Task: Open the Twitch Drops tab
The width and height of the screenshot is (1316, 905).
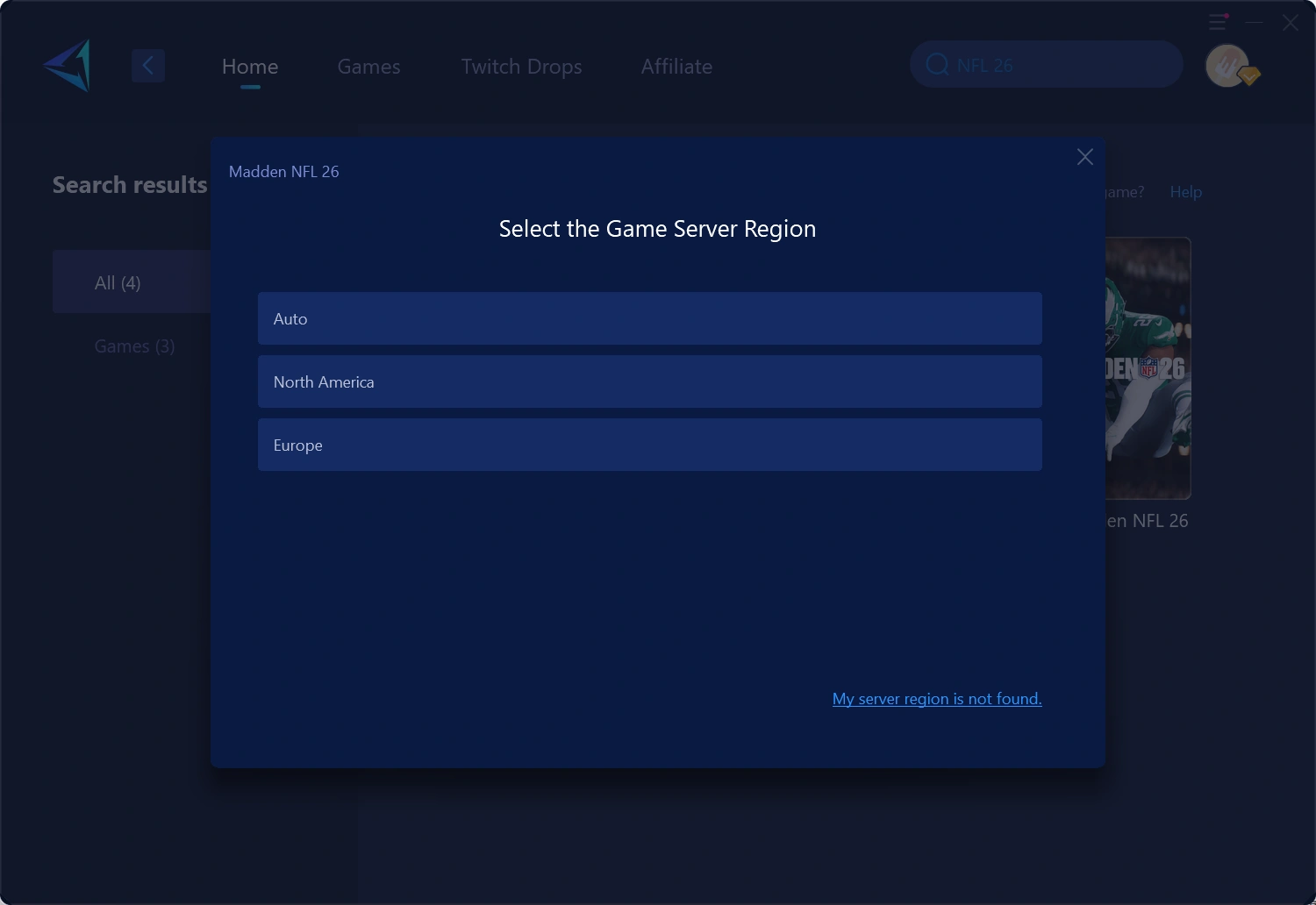Action: [521, 67]
